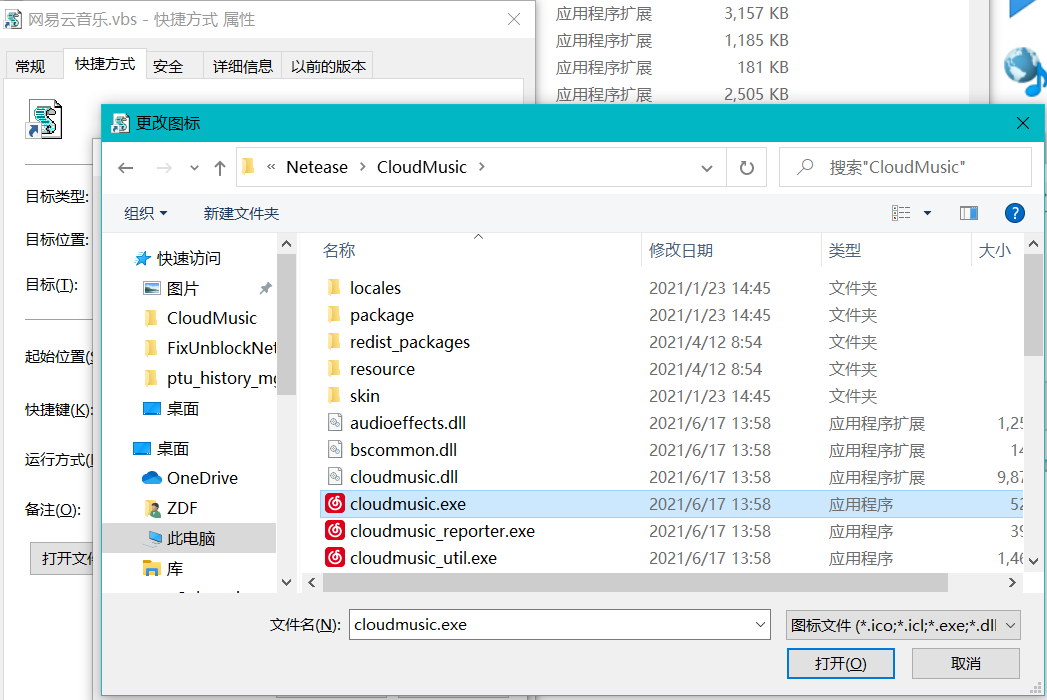
Task: Switch to the 常规 tab
Action: click(x=30, y=66)
